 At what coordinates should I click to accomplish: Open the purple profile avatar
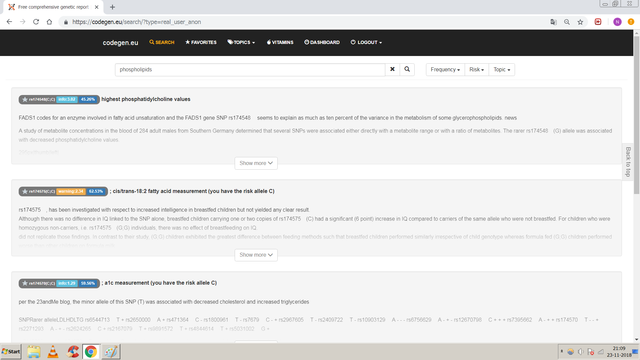point(617,22)
